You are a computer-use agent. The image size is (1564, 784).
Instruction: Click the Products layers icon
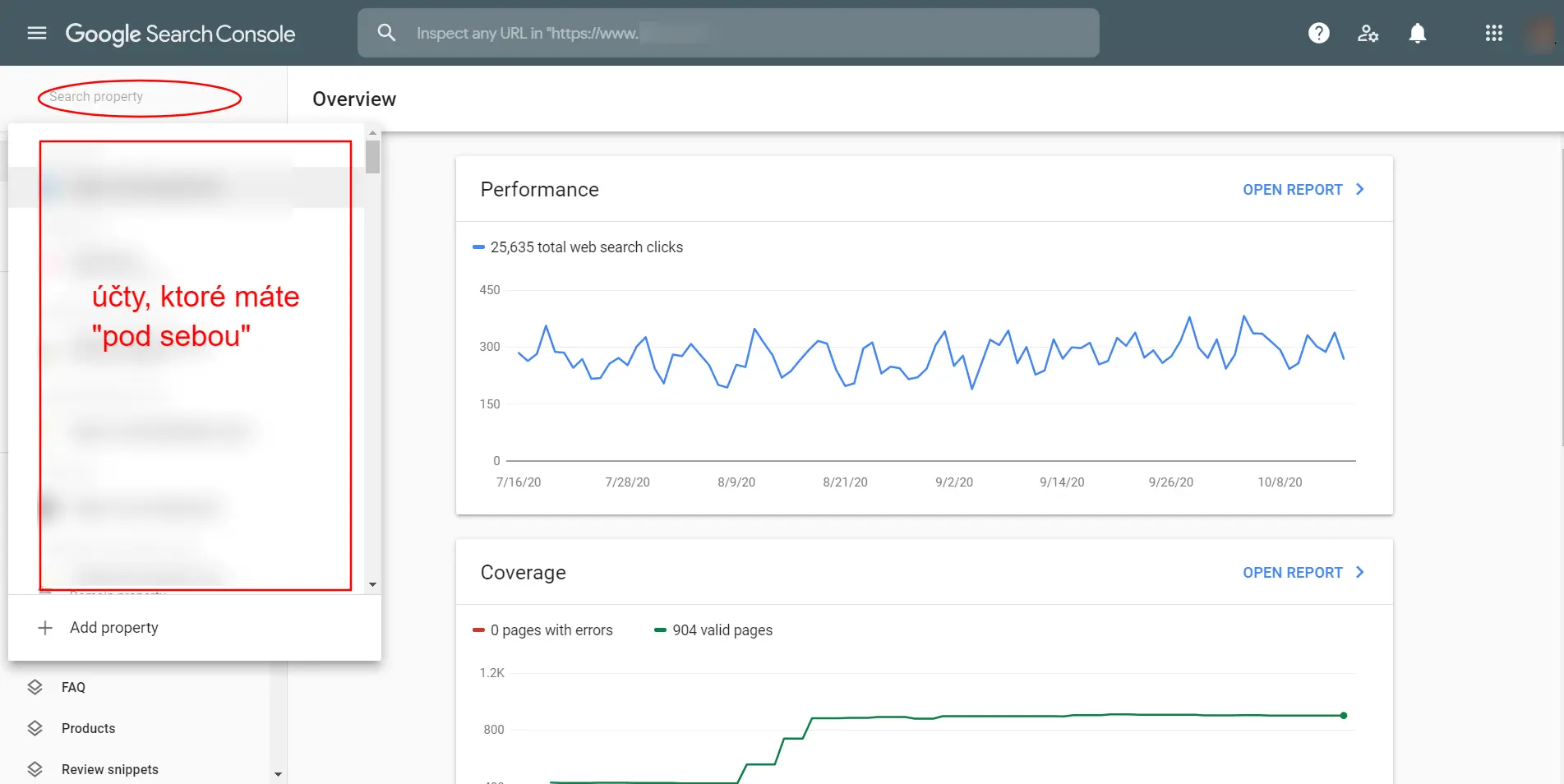[x=35, y=728]
